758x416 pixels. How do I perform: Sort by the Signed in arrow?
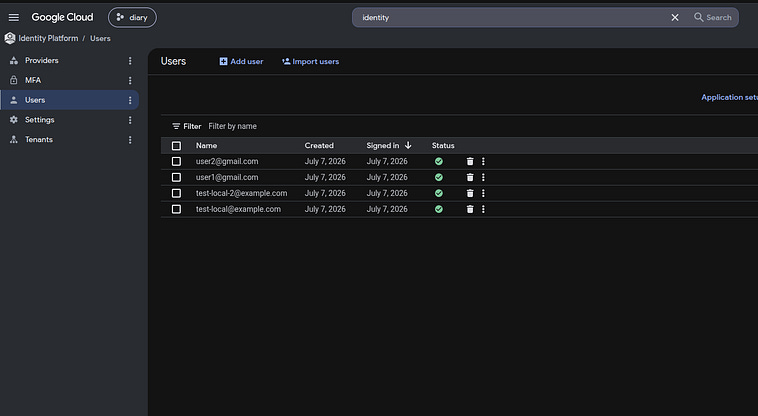(x=408, y=145)
